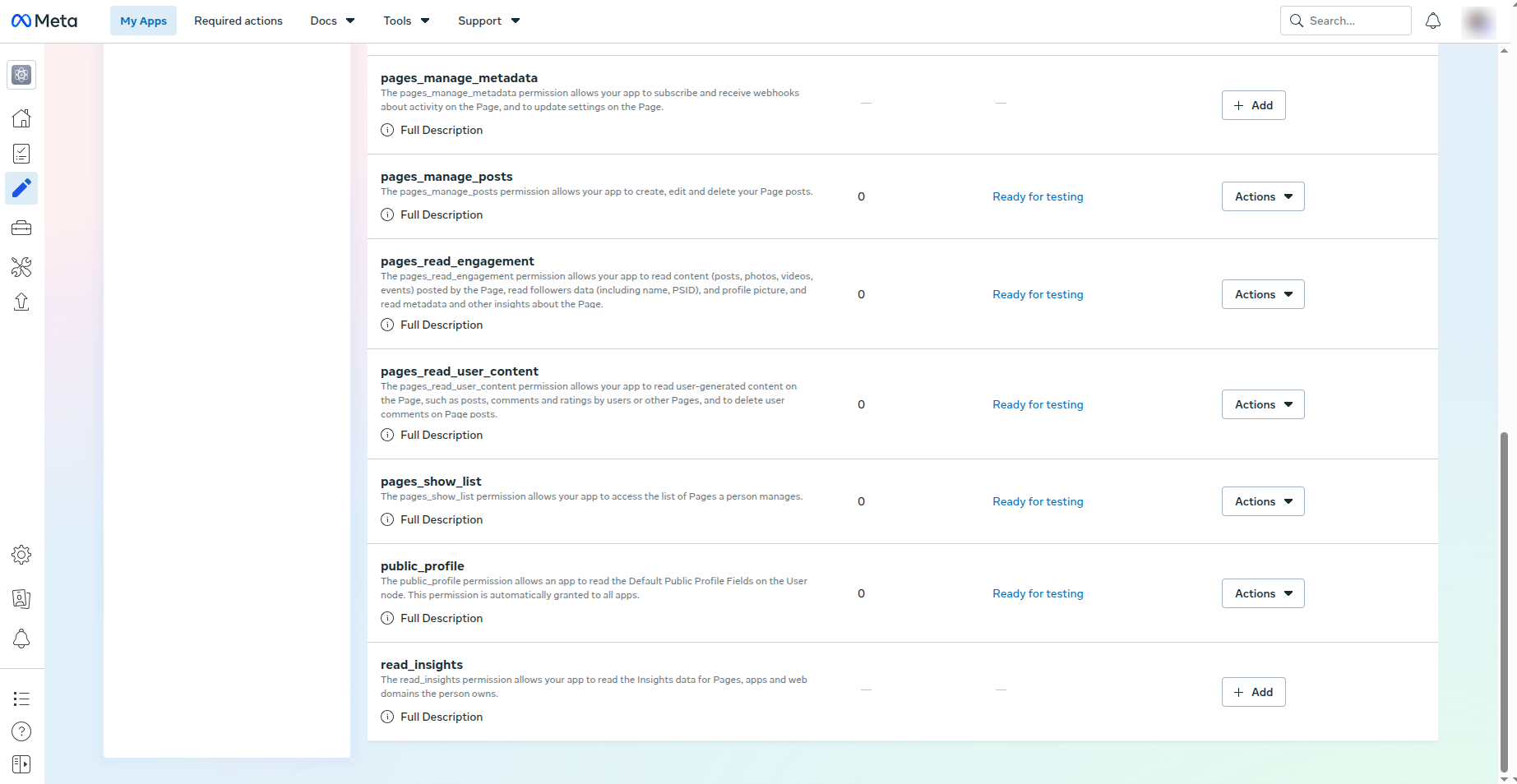Open Full Description for pages_manage_posts
The height and width of the screenshot is (784, 1517).
click(442, 214)
